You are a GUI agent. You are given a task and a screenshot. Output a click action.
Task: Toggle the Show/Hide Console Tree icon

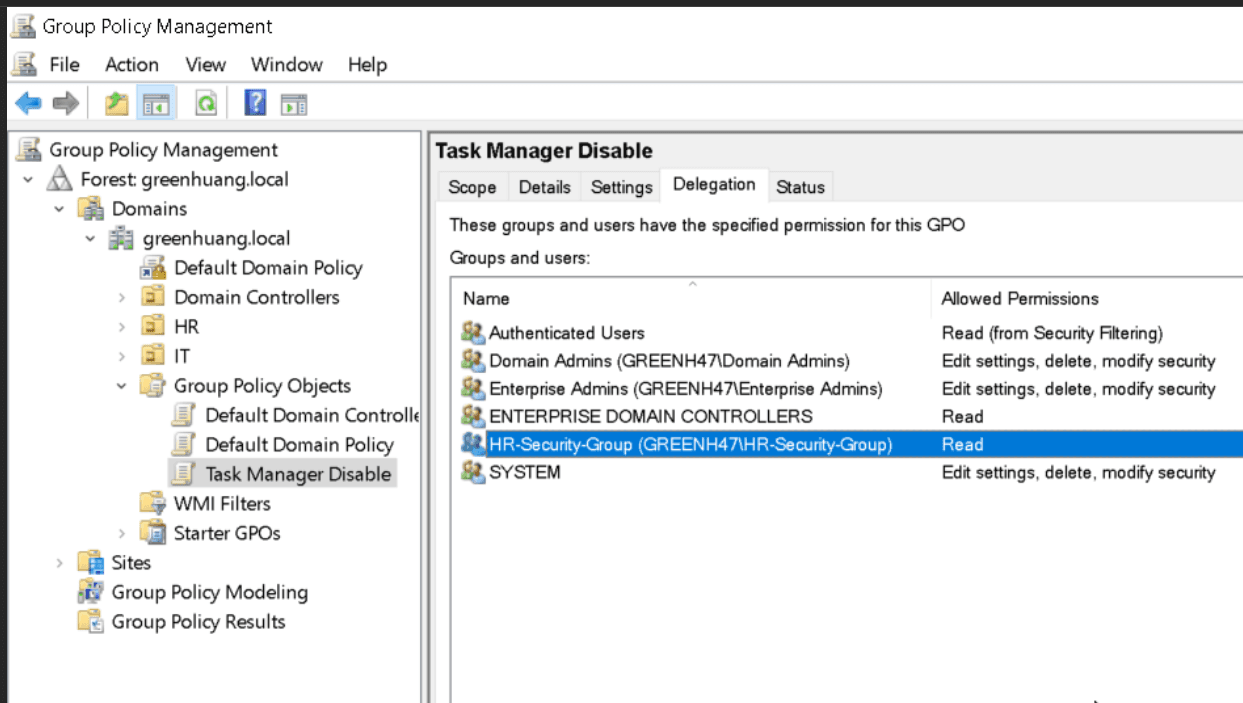point(156,103)
